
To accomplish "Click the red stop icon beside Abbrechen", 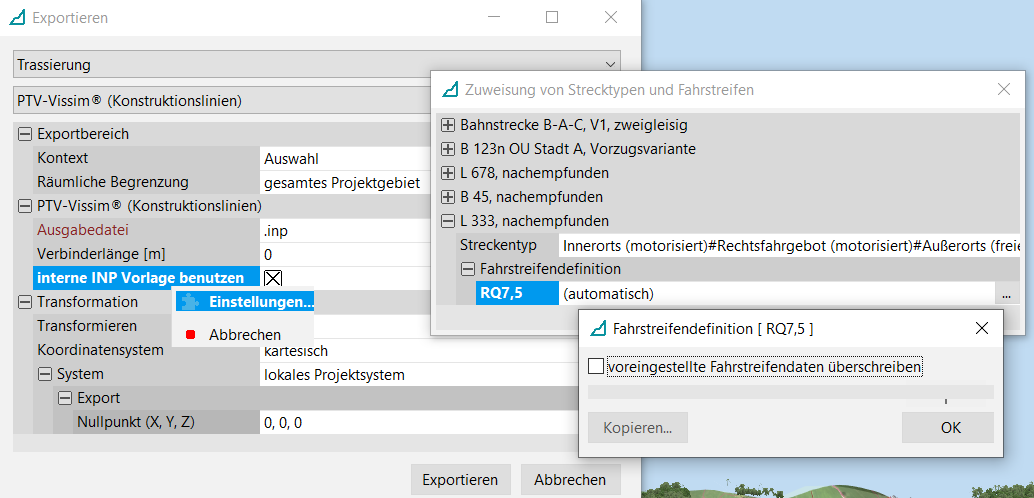I will pos(191,334).
